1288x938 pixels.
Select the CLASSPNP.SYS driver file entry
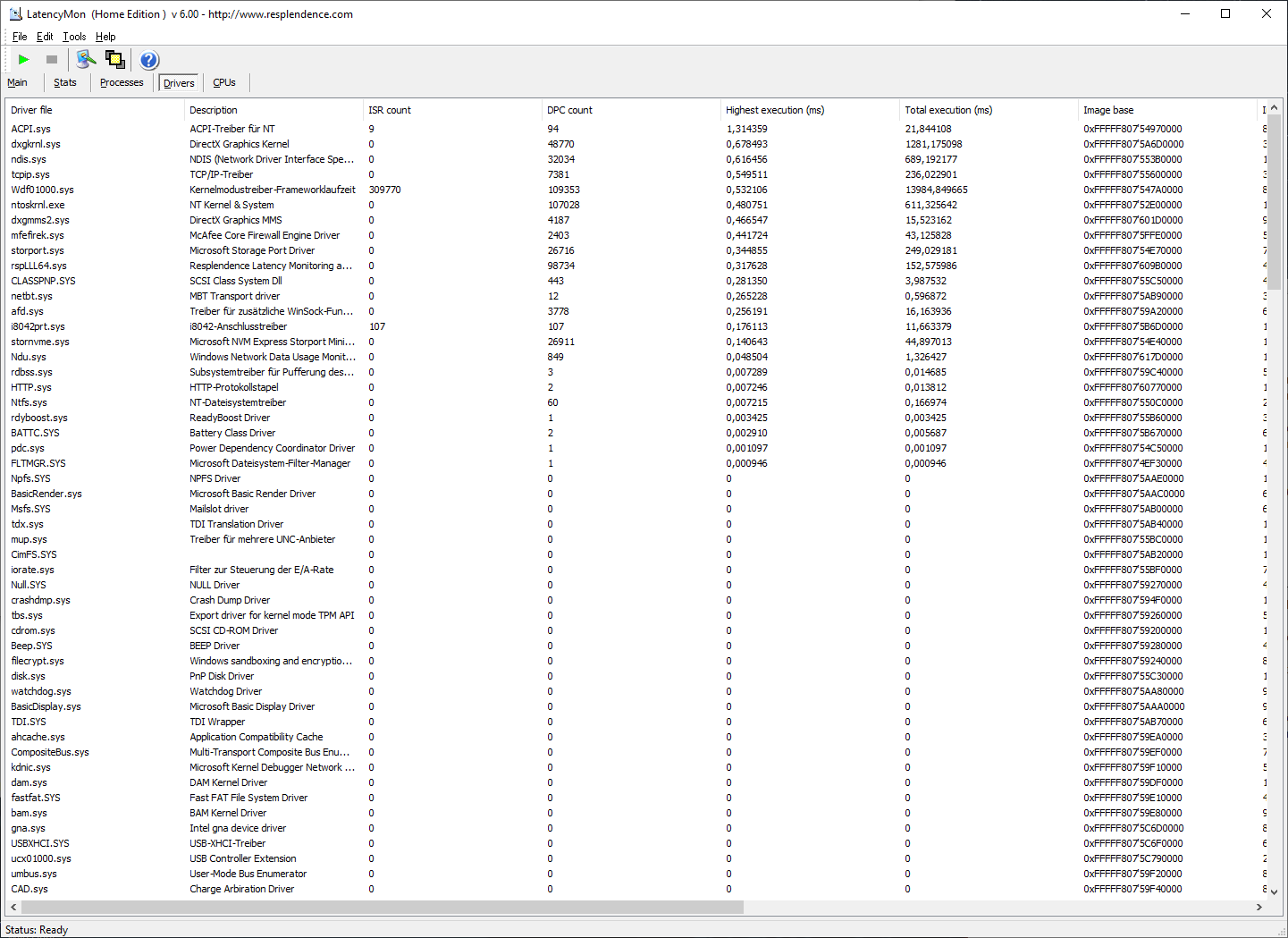43,281
